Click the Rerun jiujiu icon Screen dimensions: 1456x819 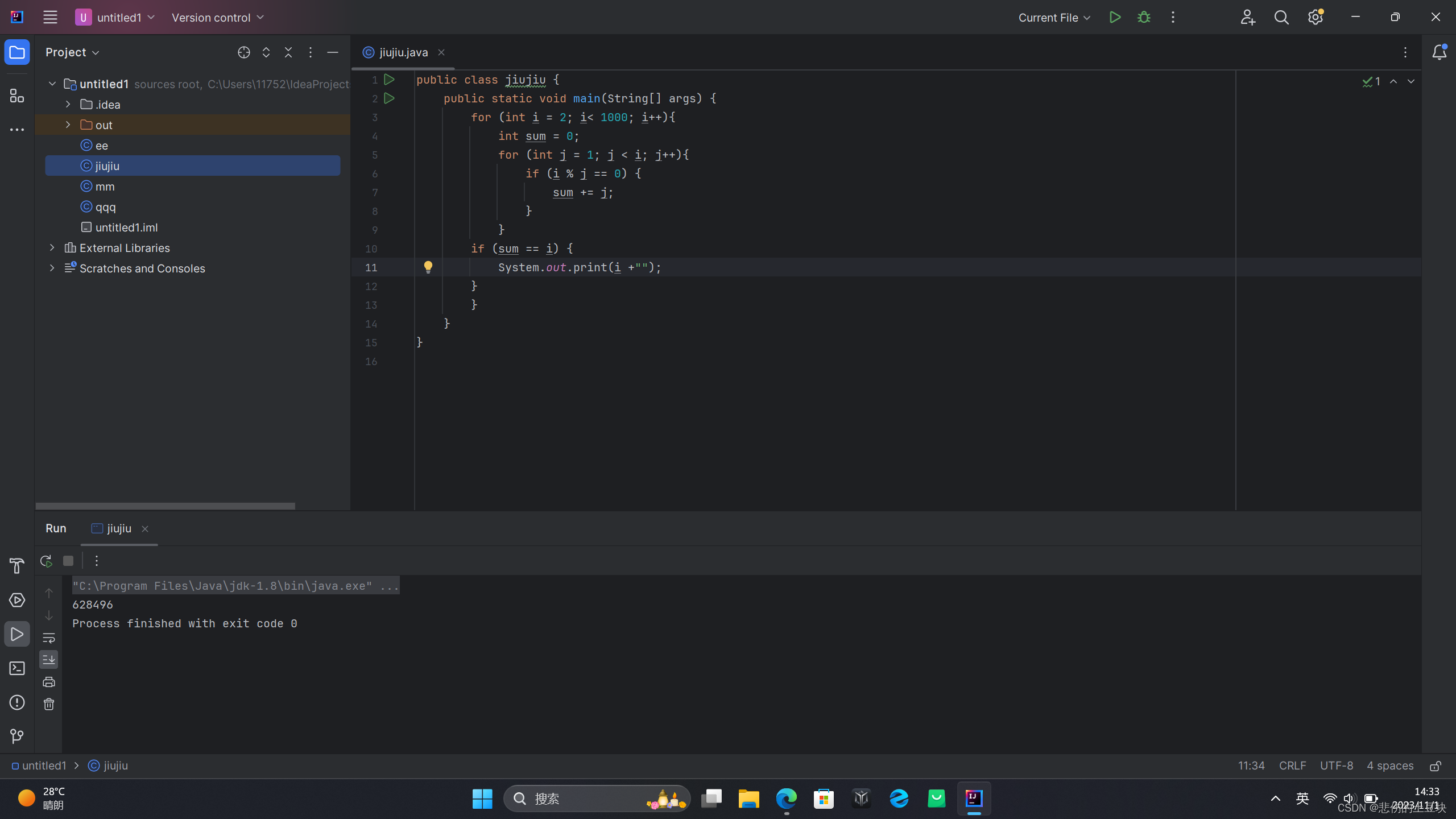[x=47, y=561]
